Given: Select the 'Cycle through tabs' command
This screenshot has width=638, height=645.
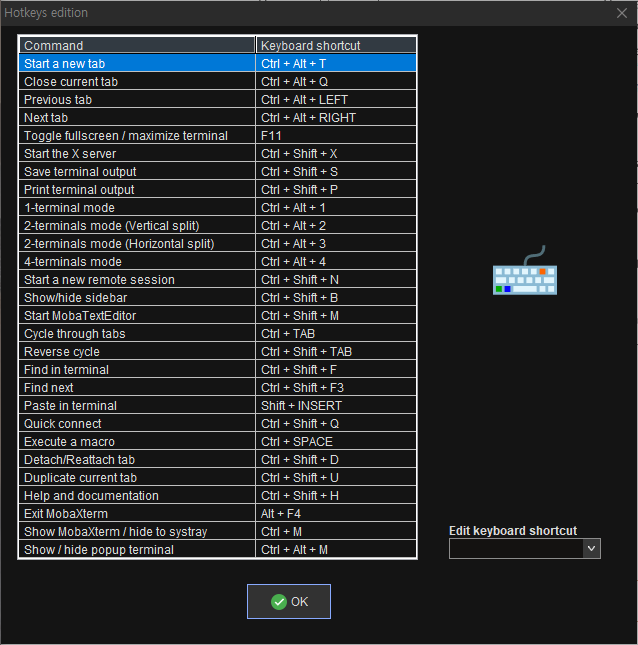Looking at the screenshot, I should 137,334.
